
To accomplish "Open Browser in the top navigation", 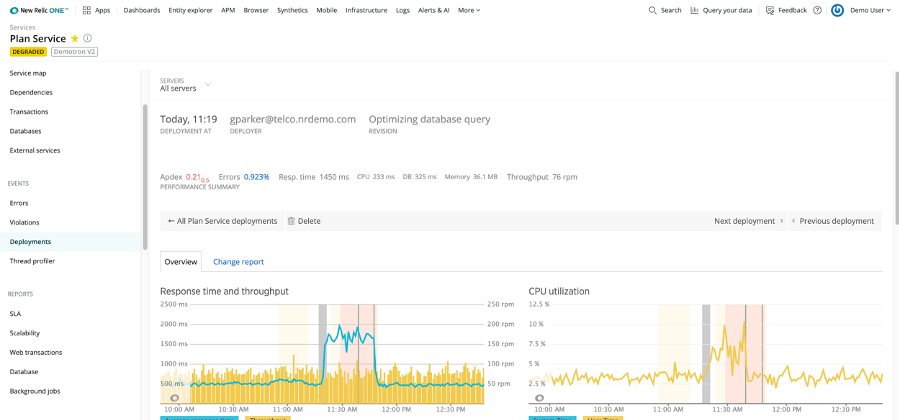I will (x=256, y=10).
